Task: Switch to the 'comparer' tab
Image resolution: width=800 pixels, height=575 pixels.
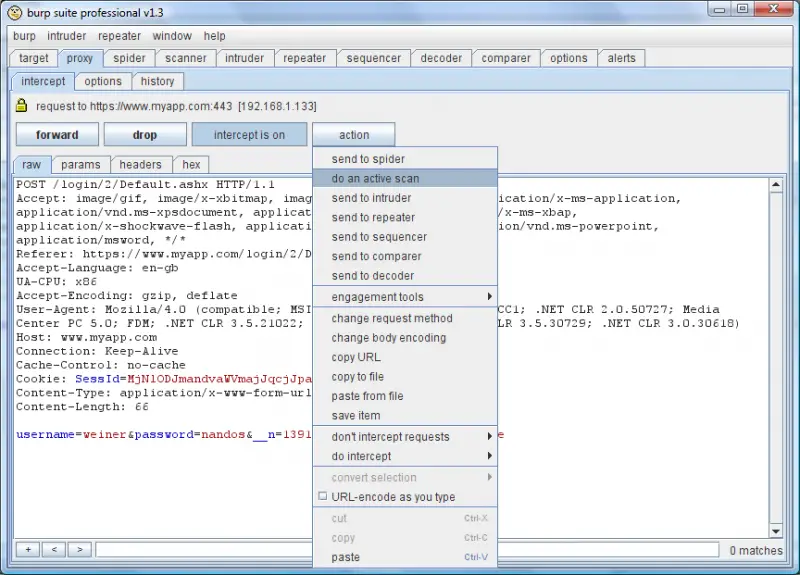Action: point(506,58)
